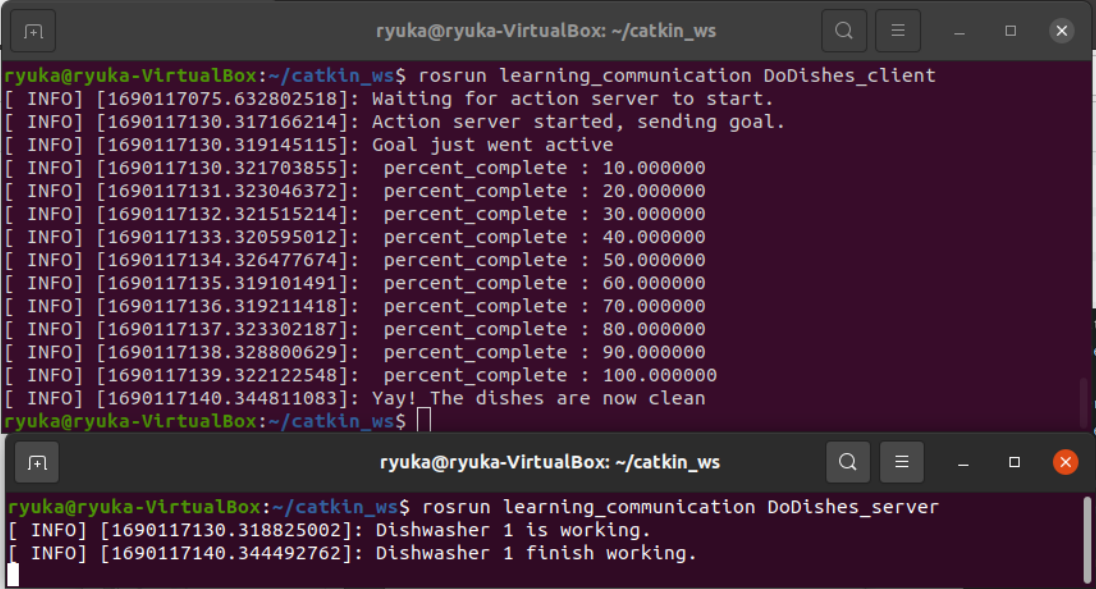Click the 'percent_complete : 40.000000' line
This screenshot has height=589, width=1096.
[x=544, y=237]
